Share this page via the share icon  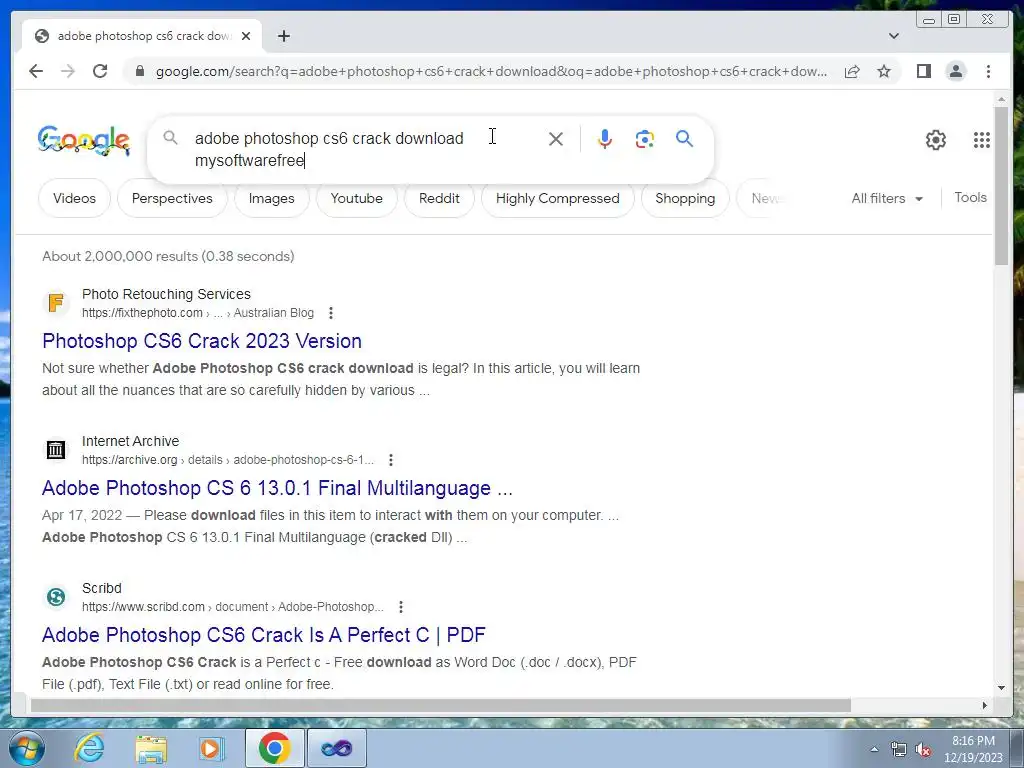pos(852,71)
